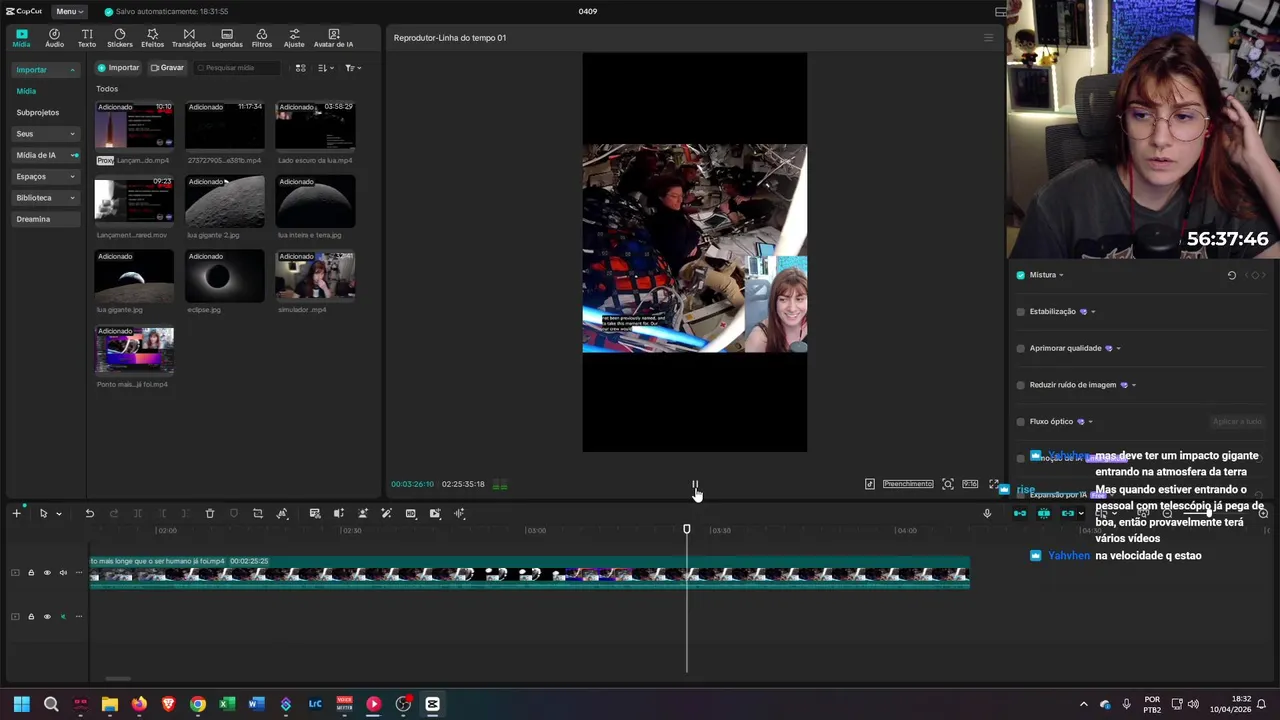This screenshot has width=1280, height=720.
Task: Lock the main video track
Action: click(31, 573)
